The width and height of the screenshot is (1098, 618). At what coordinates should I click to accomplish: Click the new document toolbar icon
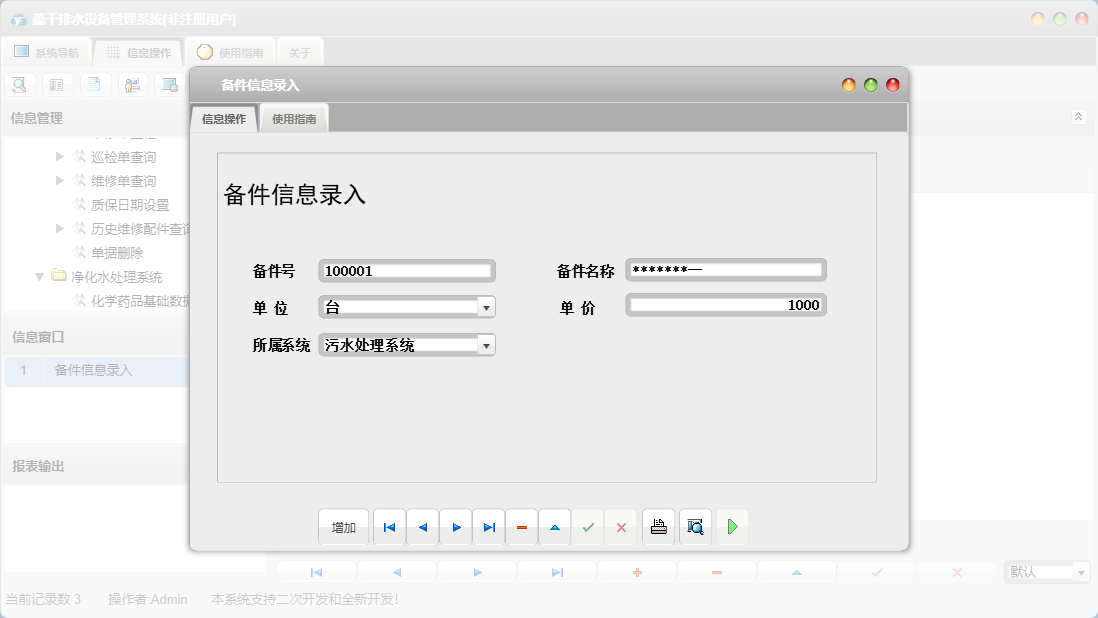tap(95, 84)
